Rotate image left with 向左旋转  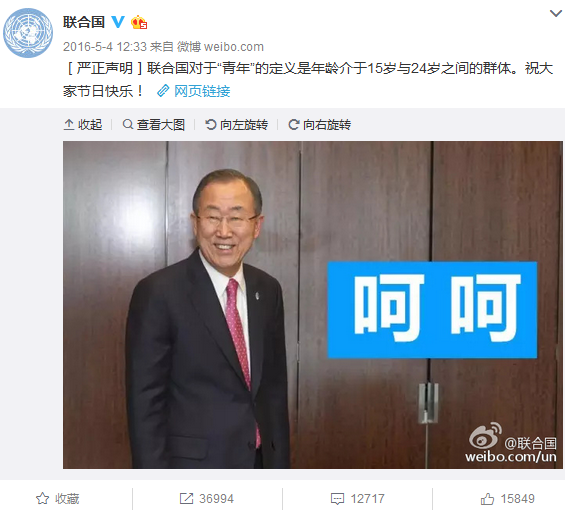tap(236, 125)
